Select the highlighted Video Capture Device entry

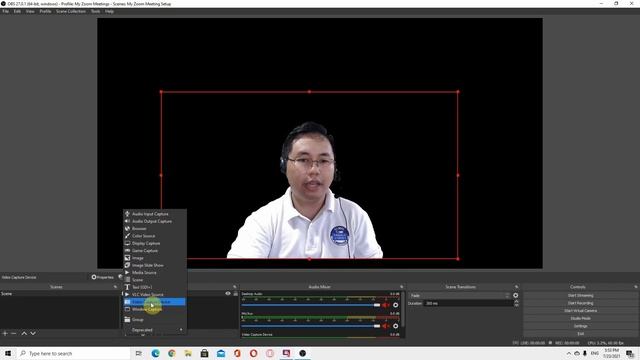coord(155,302)
